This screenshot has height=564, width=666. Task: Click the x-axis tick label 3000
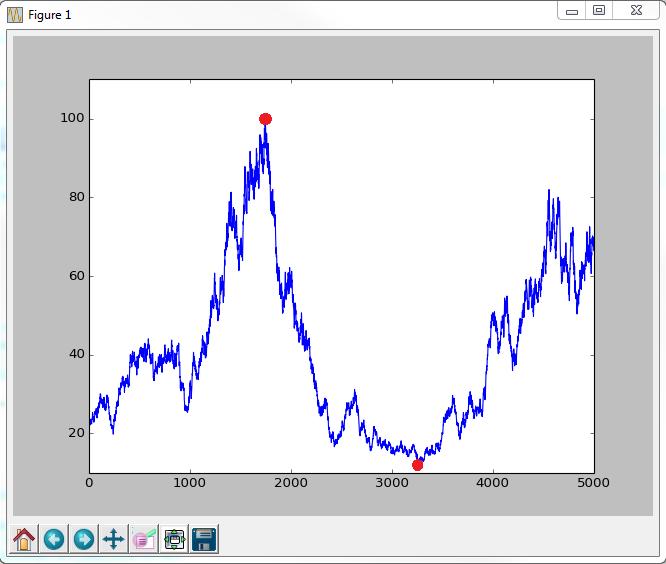point(392,482)
